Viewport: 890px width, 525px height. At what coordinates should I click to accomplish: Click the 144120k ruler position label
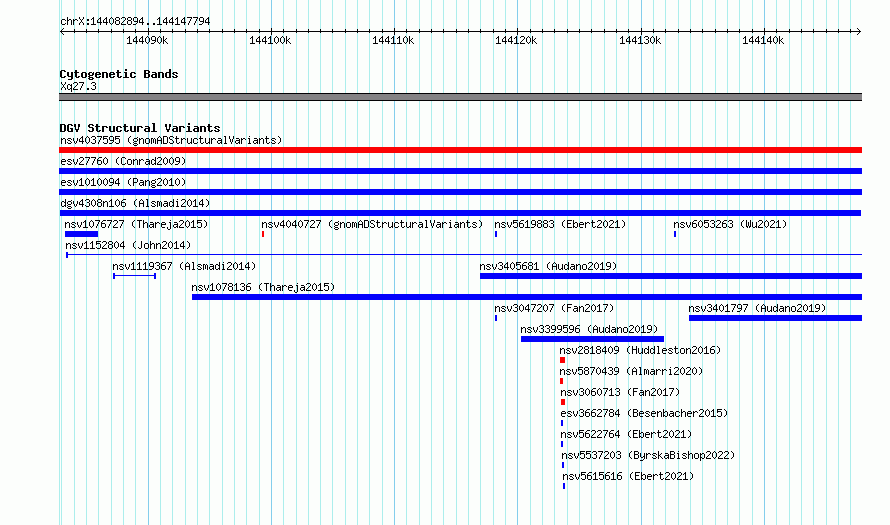tap(516, 41)
